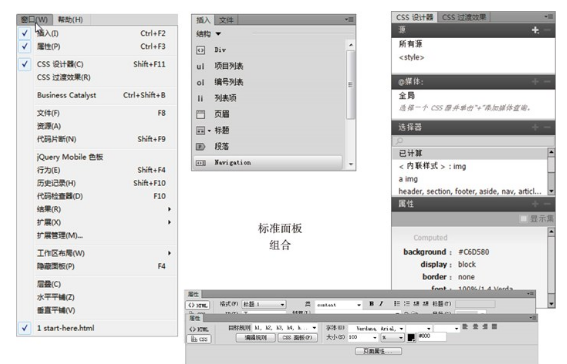Remove selector with minus icon

[x=547, y=127]
